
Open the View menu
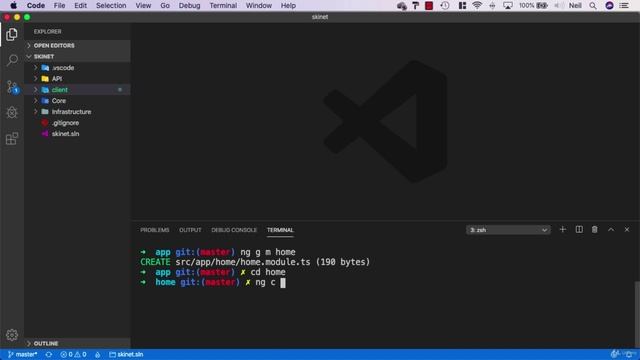(143, 5)
